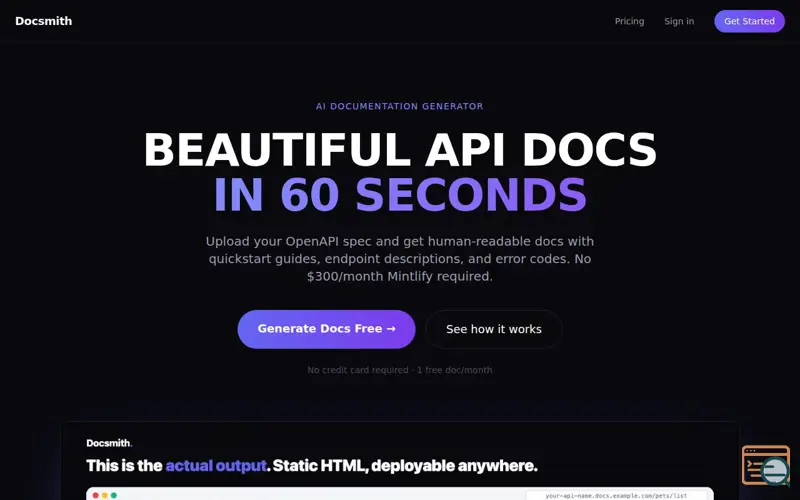Click the IN 60 SECONDS heading
Image resolution: width=800 pixels, height=500 pixels.
point(399,194)
